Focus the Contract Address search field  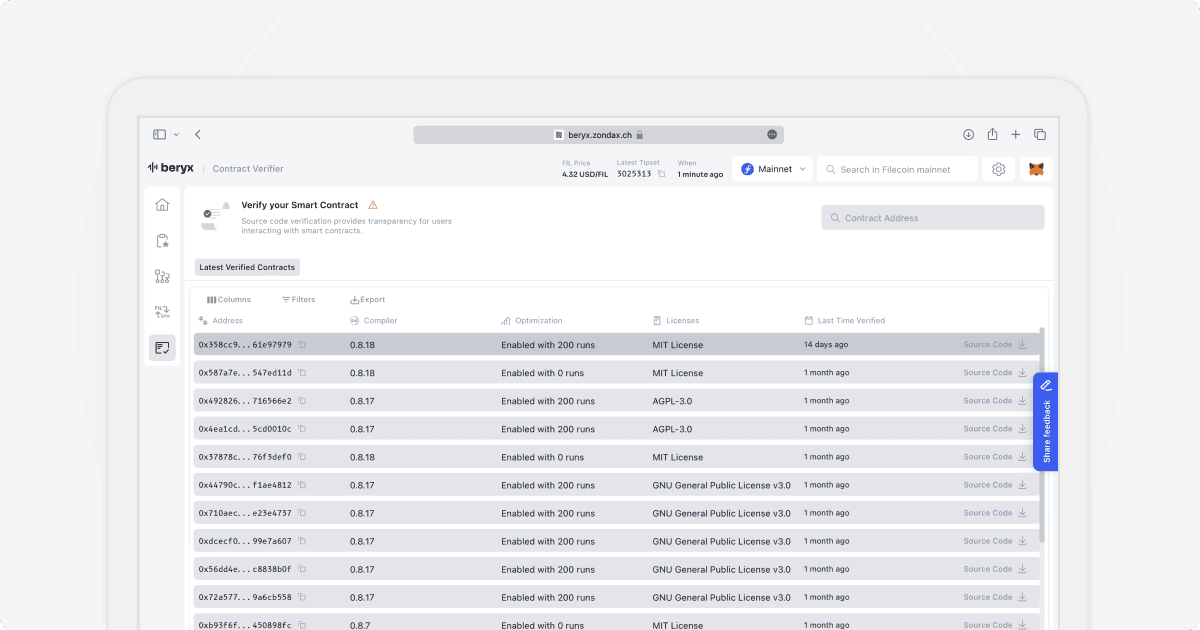(x=933, y=218)
